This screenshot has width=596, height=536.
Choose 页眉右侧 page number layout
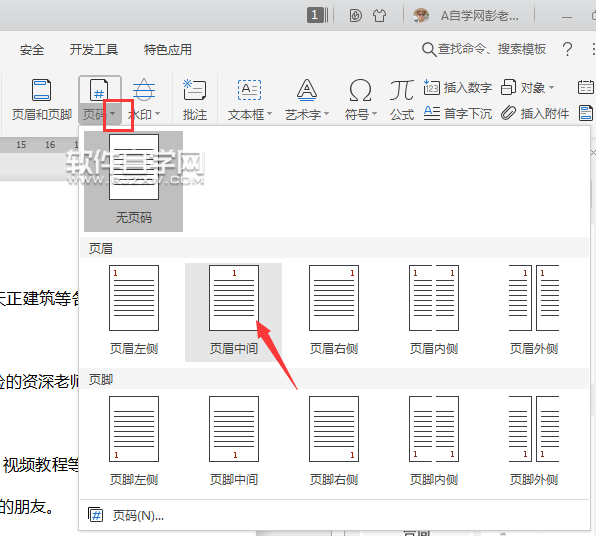(x=334, y=311)
